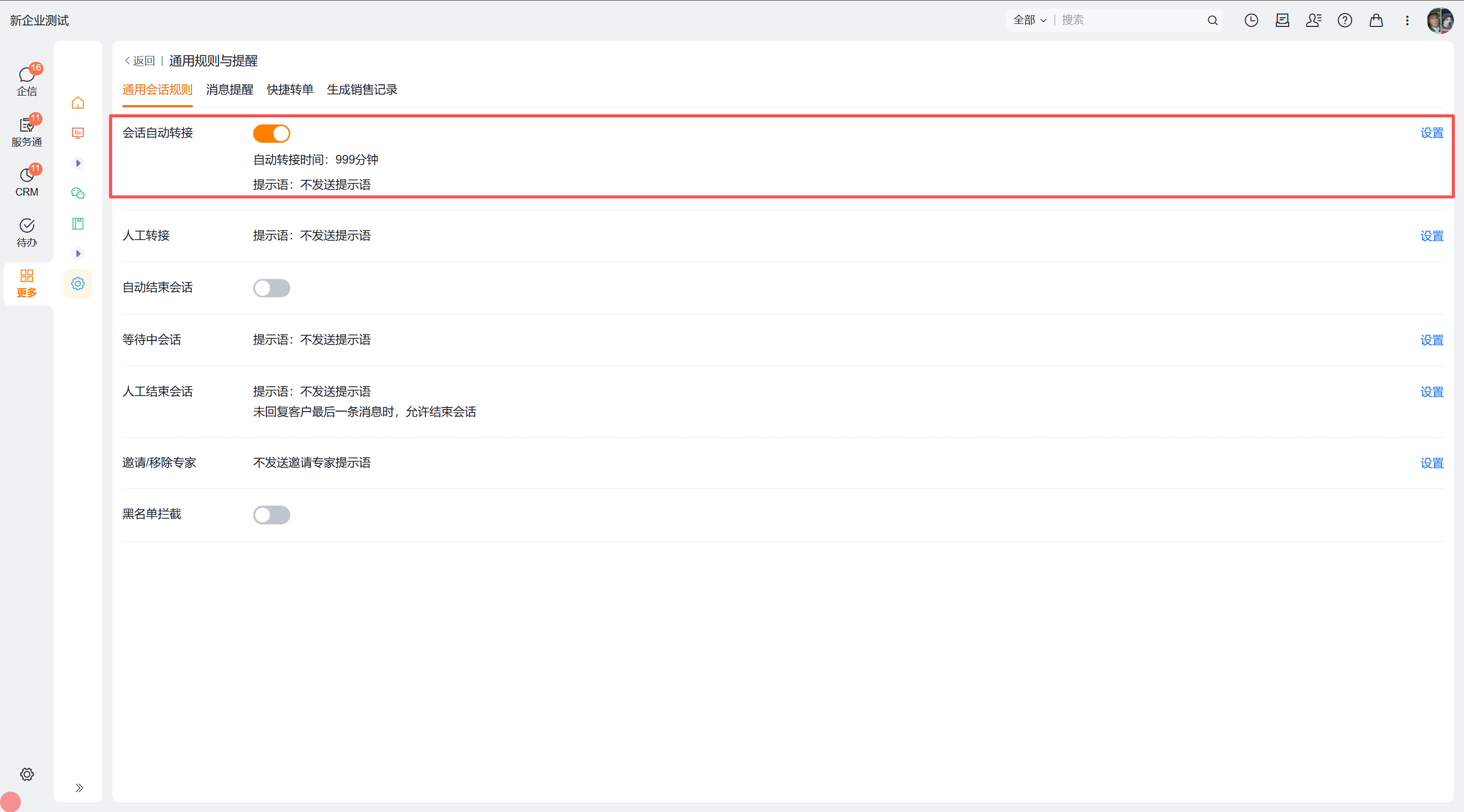Image resolution: width=1464 pixels, height=812 pixels.
Task: Enable the 自动结束会话 toggle
Action: [x=271, y=288]
